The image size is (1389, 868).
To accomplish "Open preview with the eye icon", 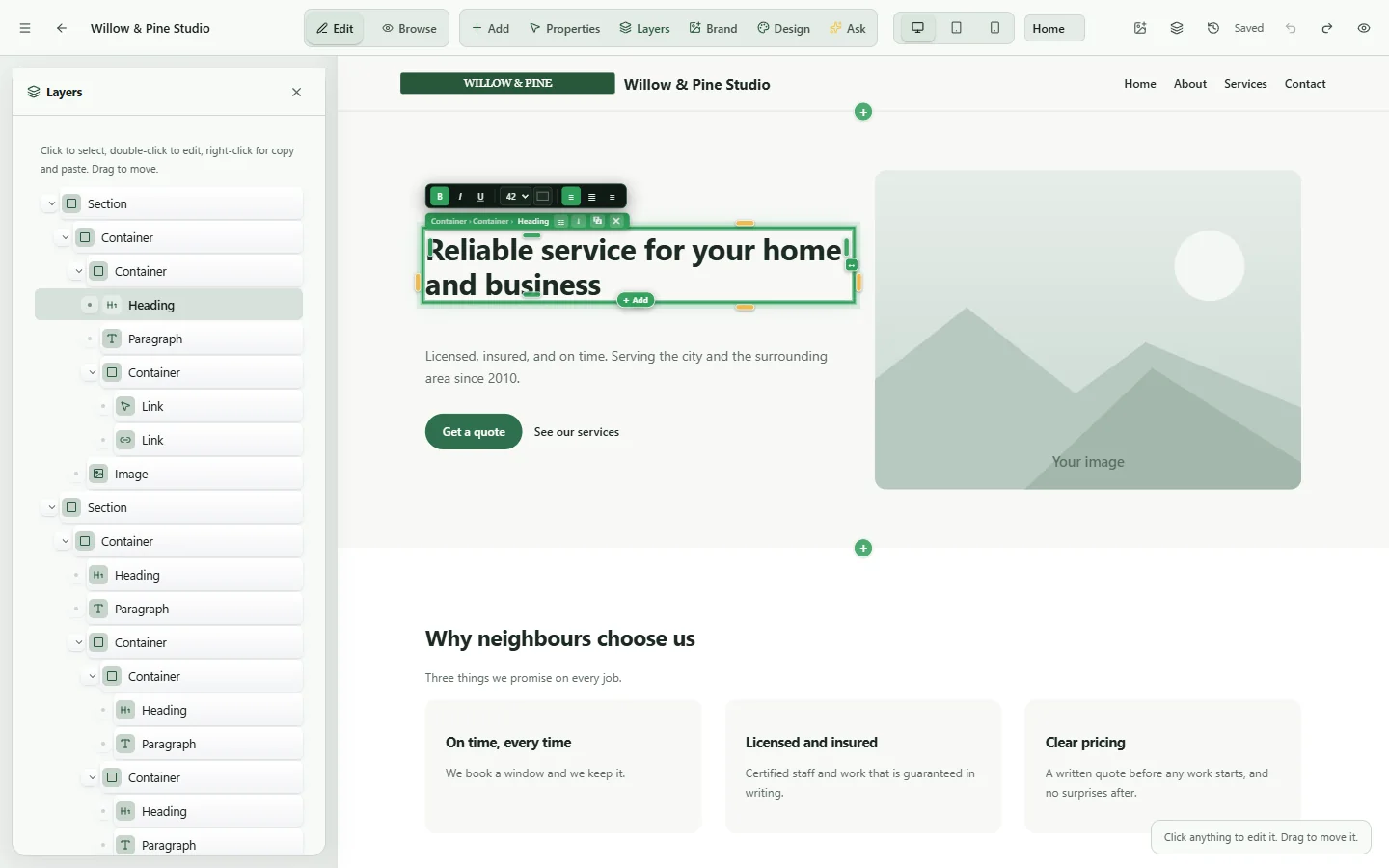I will tap(1364, 28).
